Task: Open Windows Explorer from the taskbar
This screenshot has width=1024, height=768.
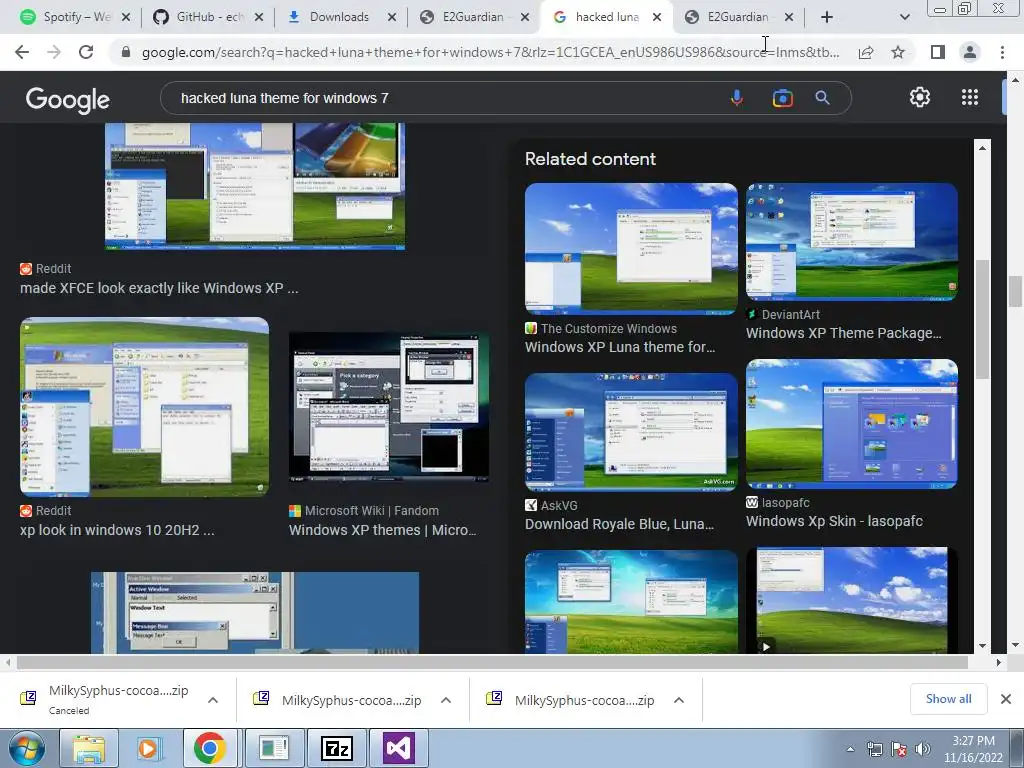Action: pyautogui.click(x=88, y=748)
